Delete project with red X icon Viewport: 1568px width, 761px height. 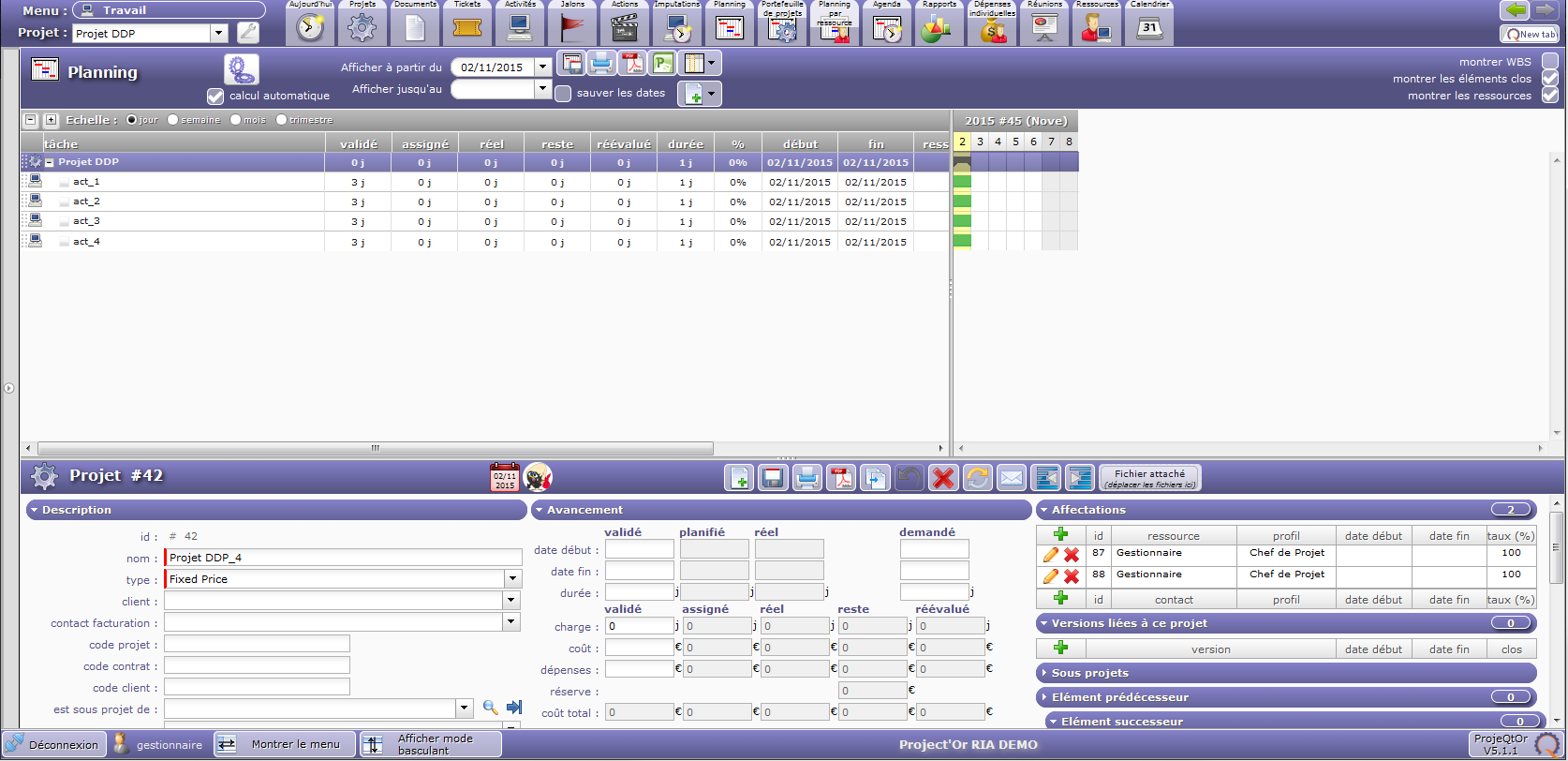pos(943,478)
